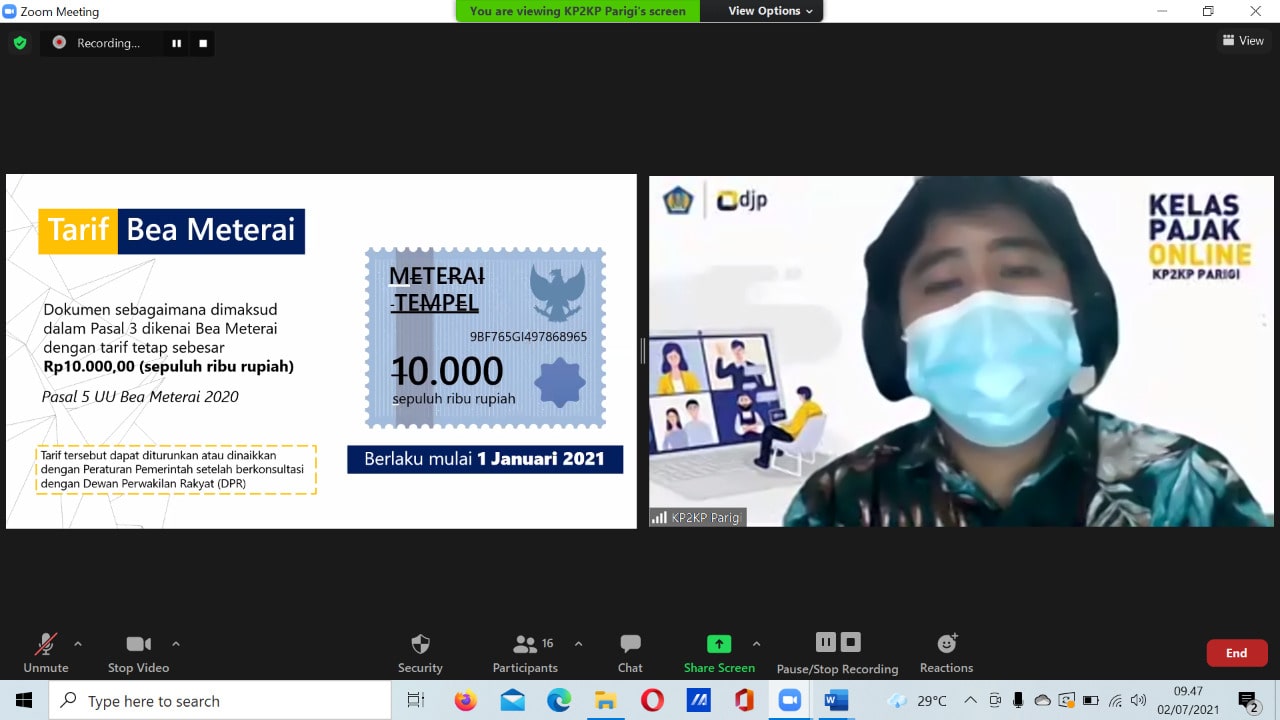Expand video options arrow beside Stop Video
The image size is (1280, 720).
point(176,644)
